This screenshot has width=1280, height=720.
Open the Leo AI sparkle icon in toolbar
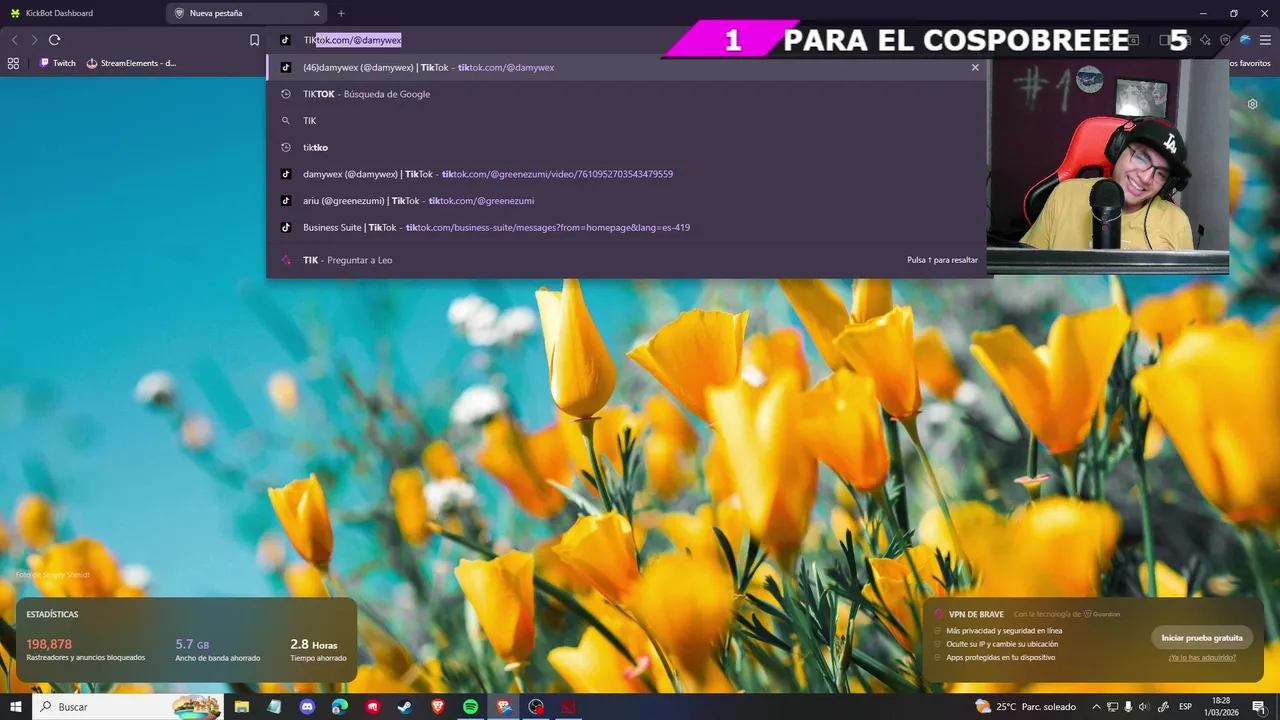coord(1206,40)
